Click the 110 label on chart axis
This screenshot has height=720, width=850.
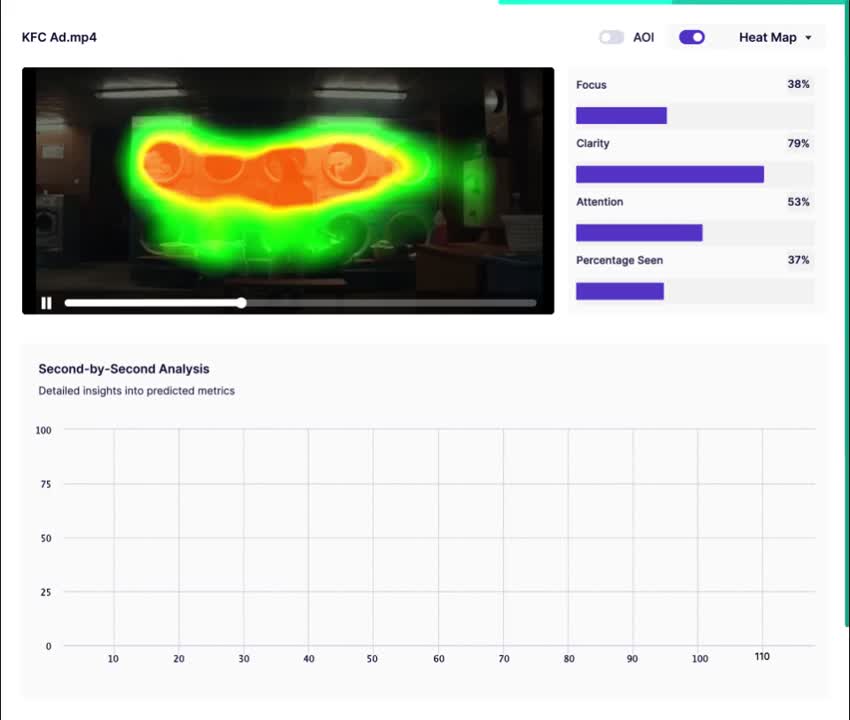click(x=762, y=657)
